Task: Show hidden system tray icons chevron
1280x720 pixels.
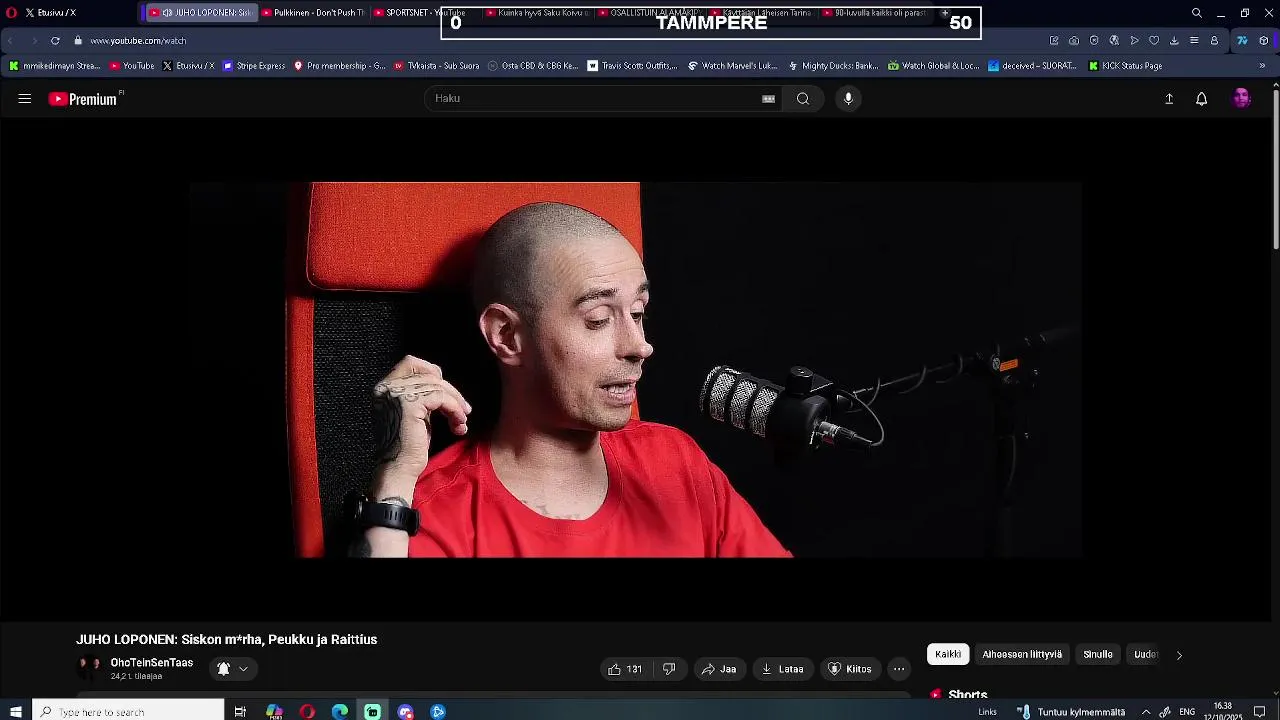Action: 1146,712
